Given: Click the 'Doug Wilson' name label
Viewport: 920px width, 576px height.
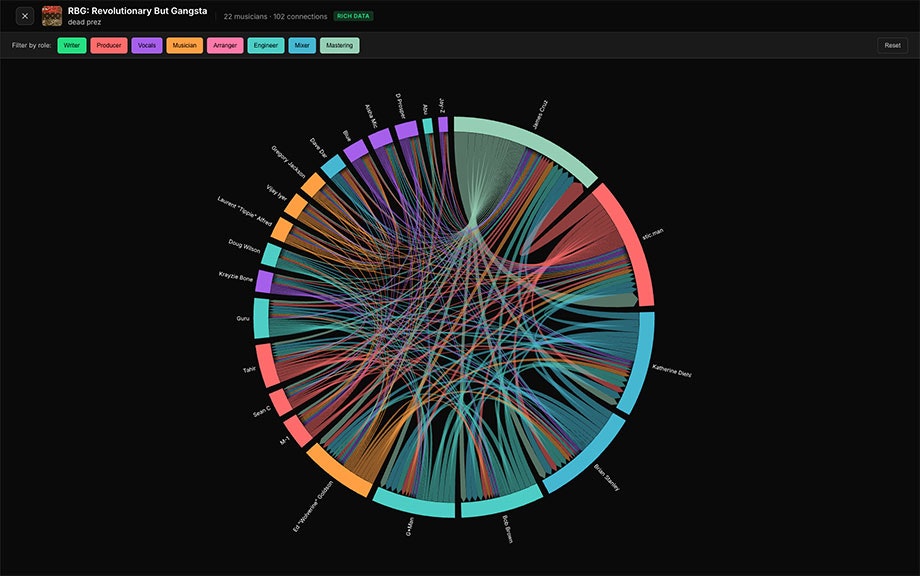Looking at the screenshot, I should tap(244, 246).
